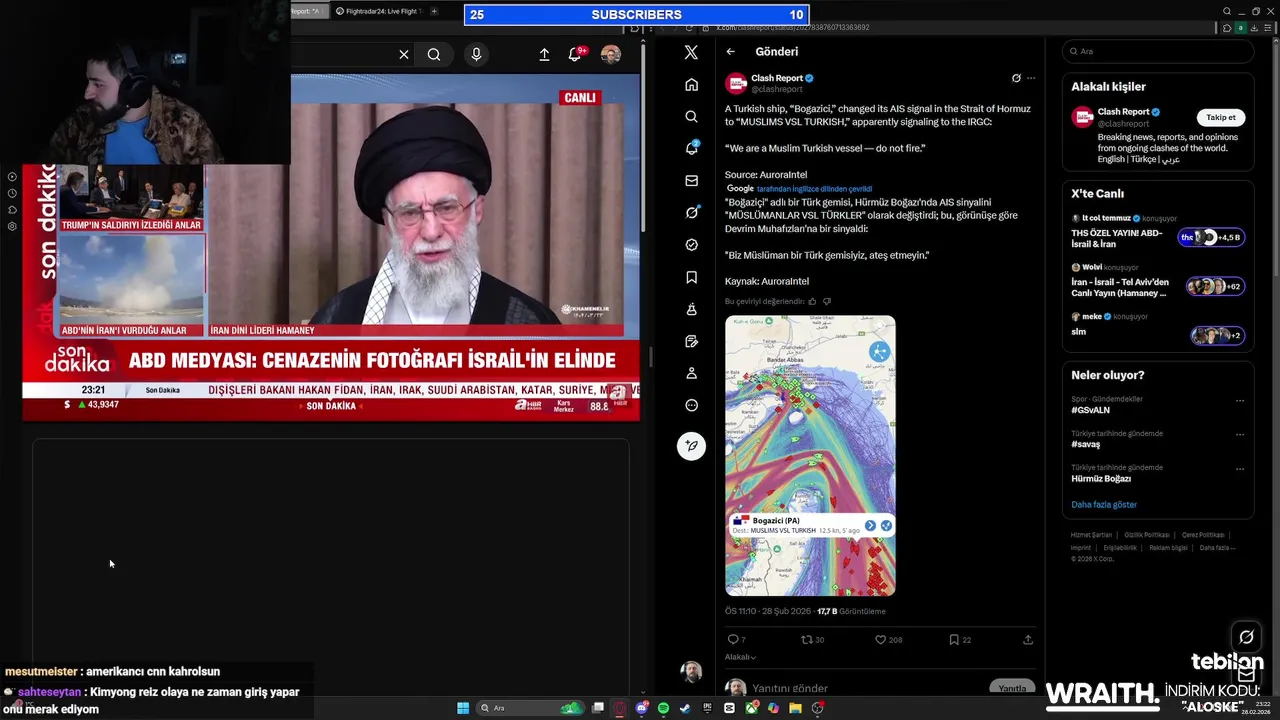Open options dots for #savaş trend

click(x=1240, y=435)
